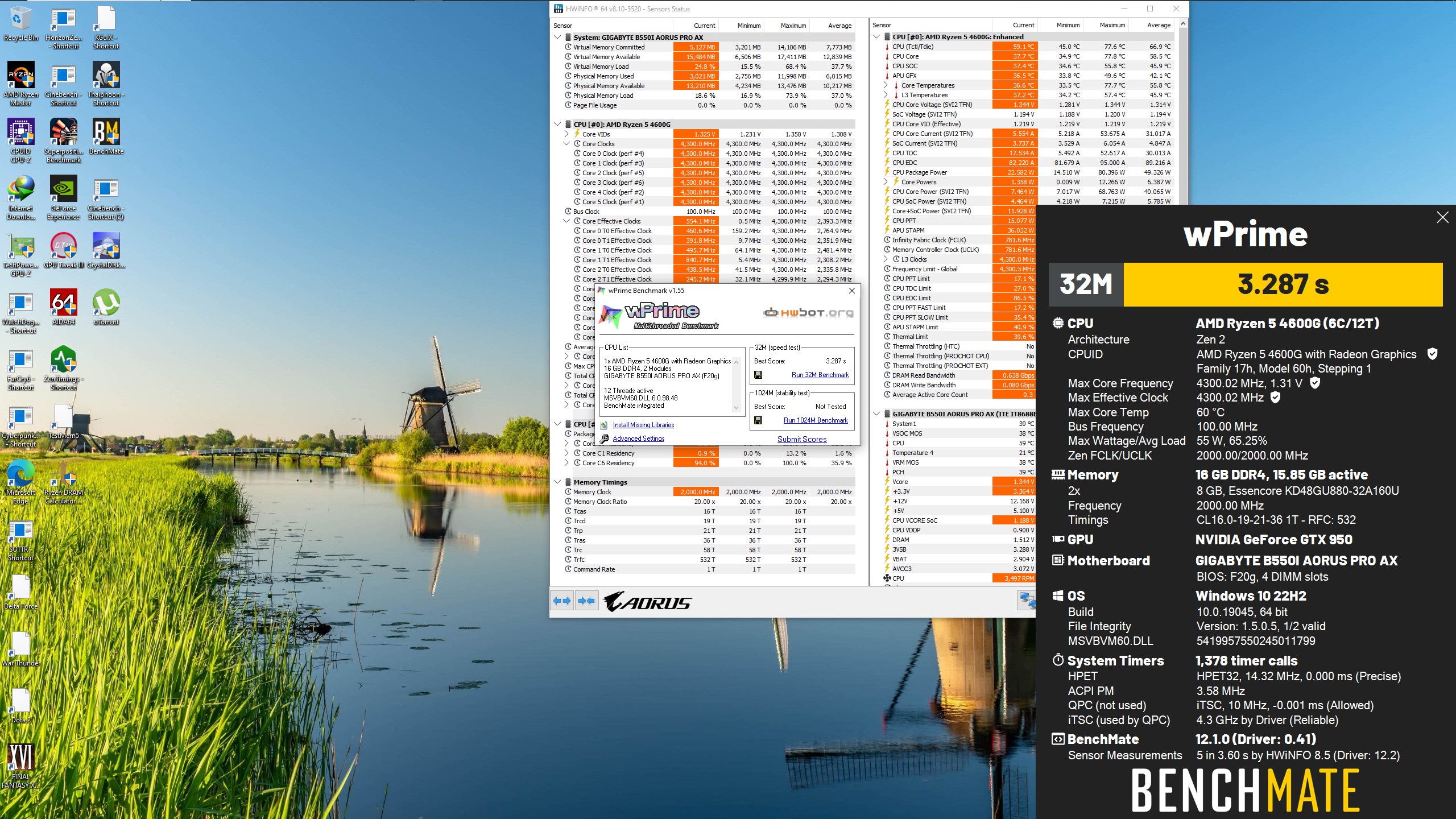Click Current column header in left sensor pane

[x=696, y=26]
